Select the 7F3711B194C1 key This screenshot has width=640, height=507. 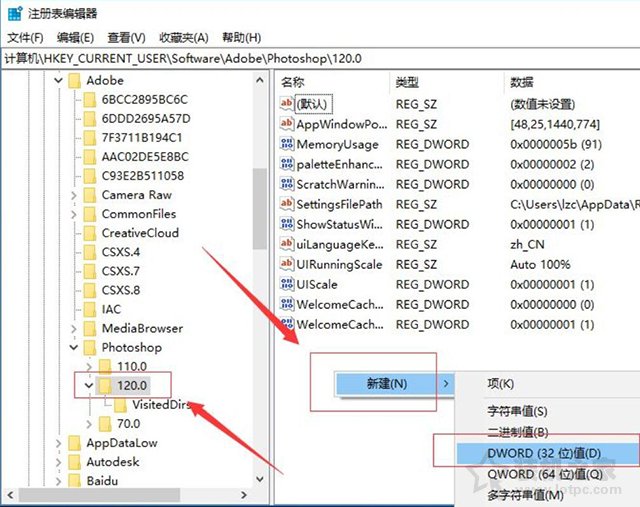coord(142,138)
